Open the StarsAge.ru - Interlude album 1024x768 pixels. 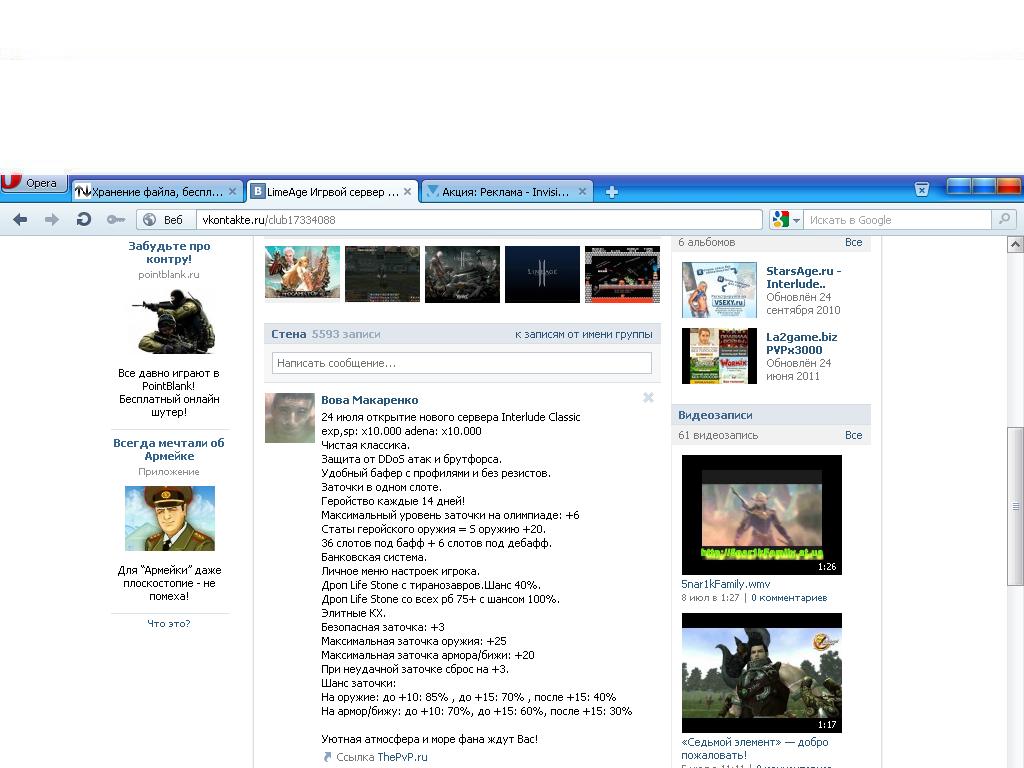click(803, 278)
